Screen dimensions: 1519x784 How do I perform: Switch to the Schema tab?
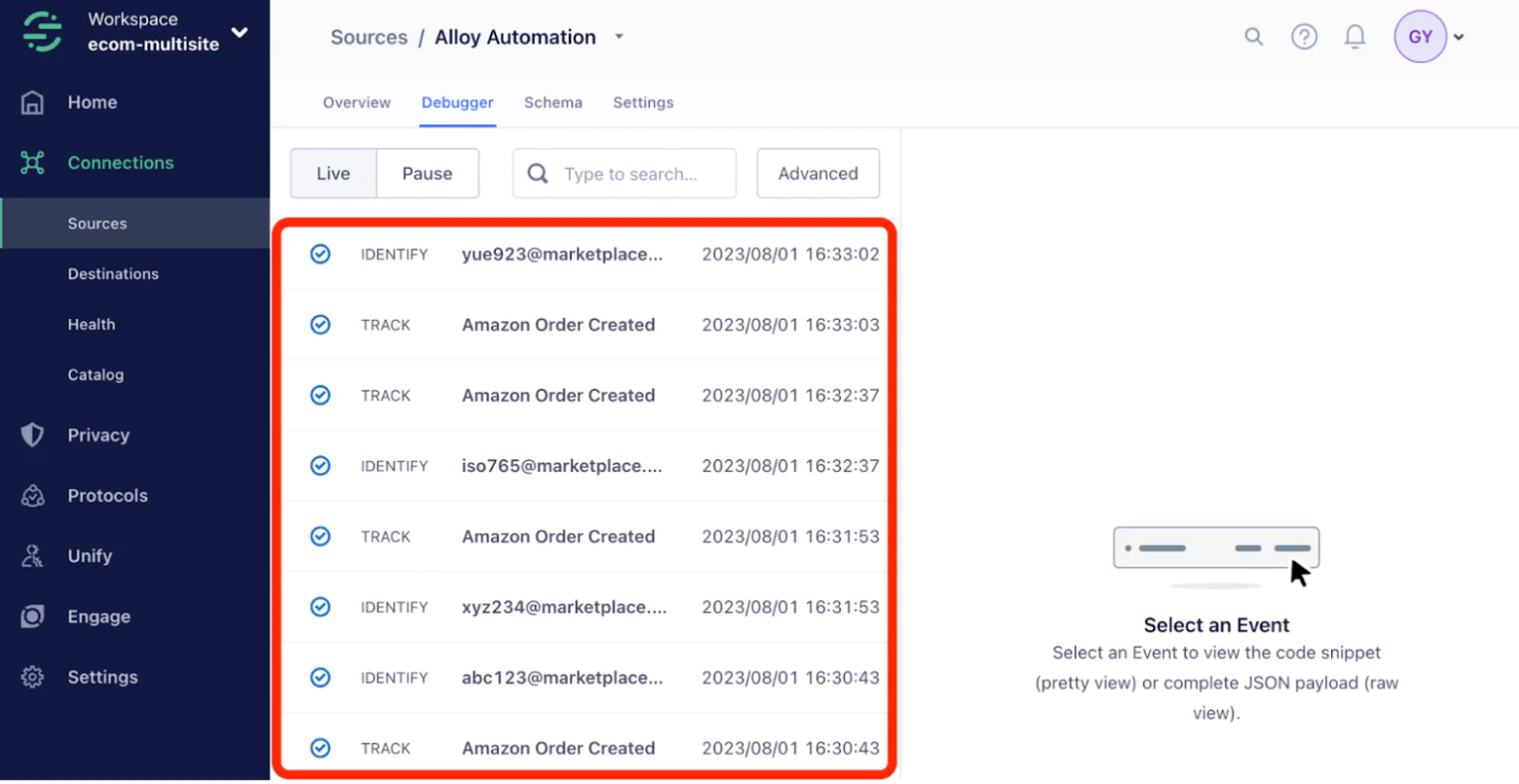553,102
